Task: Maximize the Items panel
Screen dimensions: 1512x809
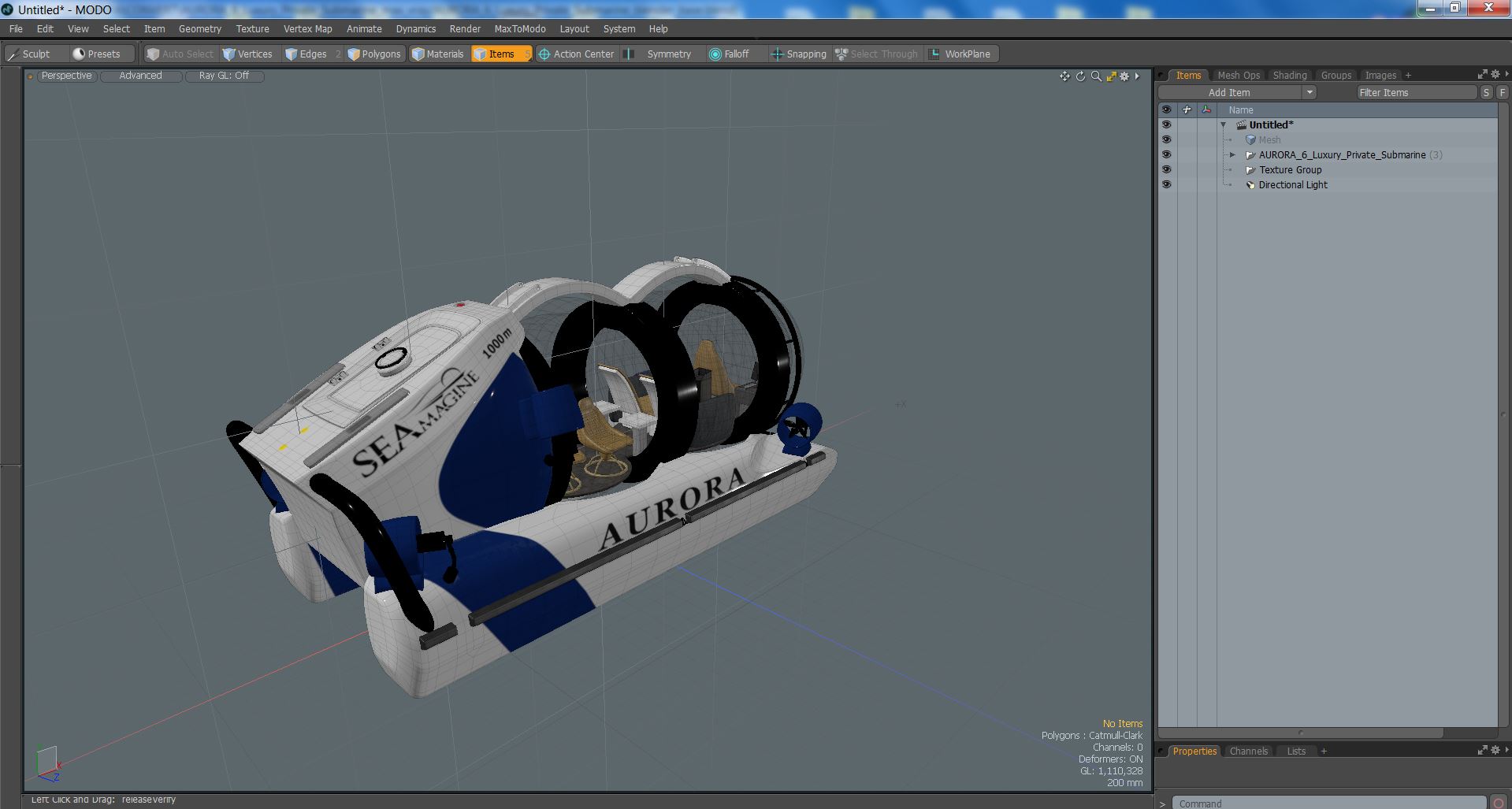Action: point(1482,74)
